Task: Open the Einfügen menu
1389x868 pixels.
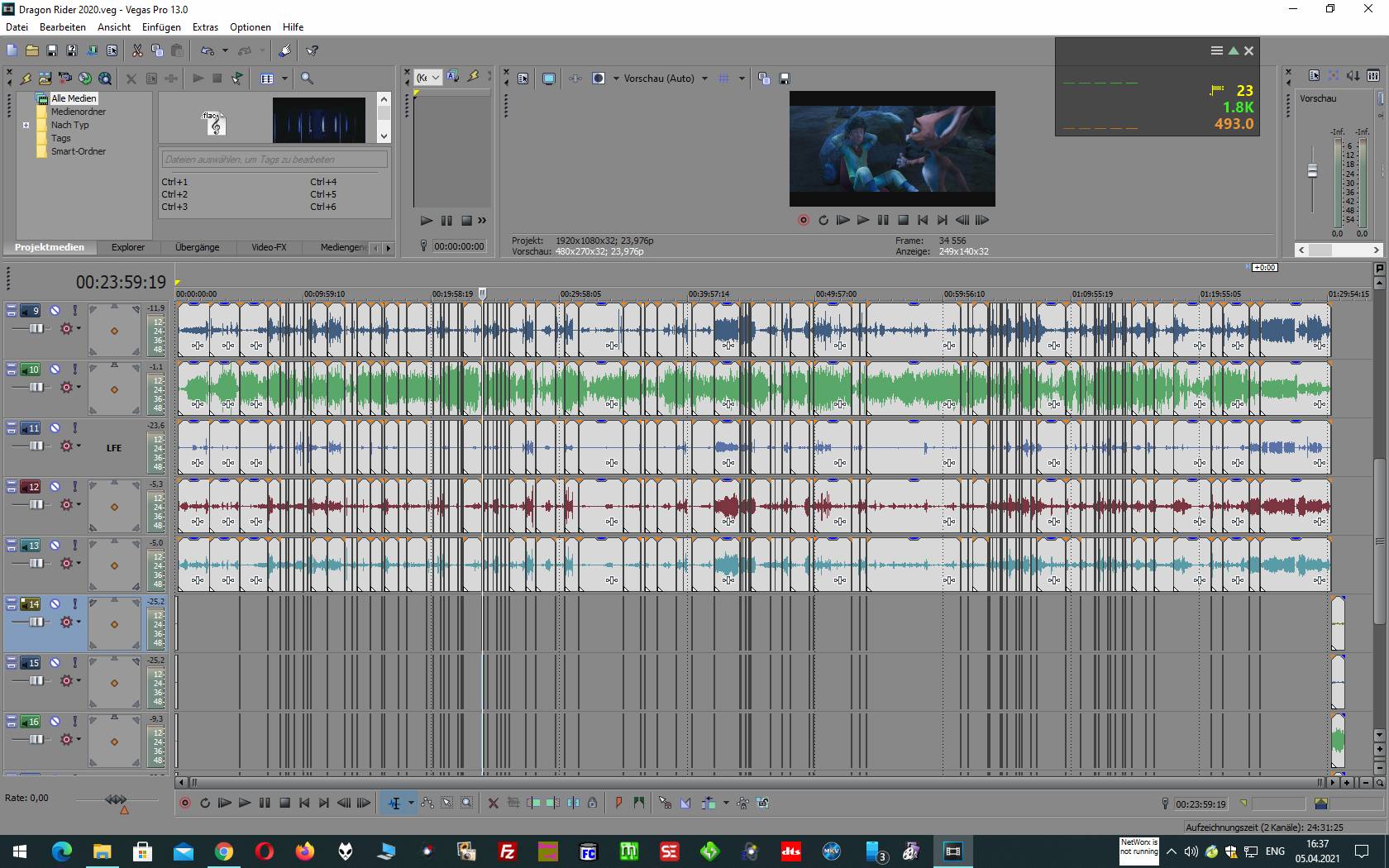Action: (x=161, y=26)
